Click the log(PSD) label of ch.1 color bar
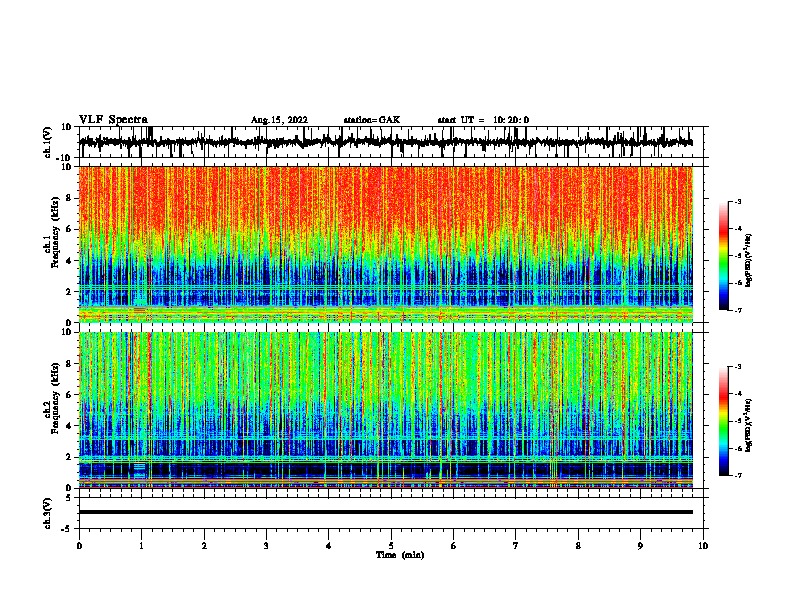This screenshot has width=792, height=612. coord(749,261)
